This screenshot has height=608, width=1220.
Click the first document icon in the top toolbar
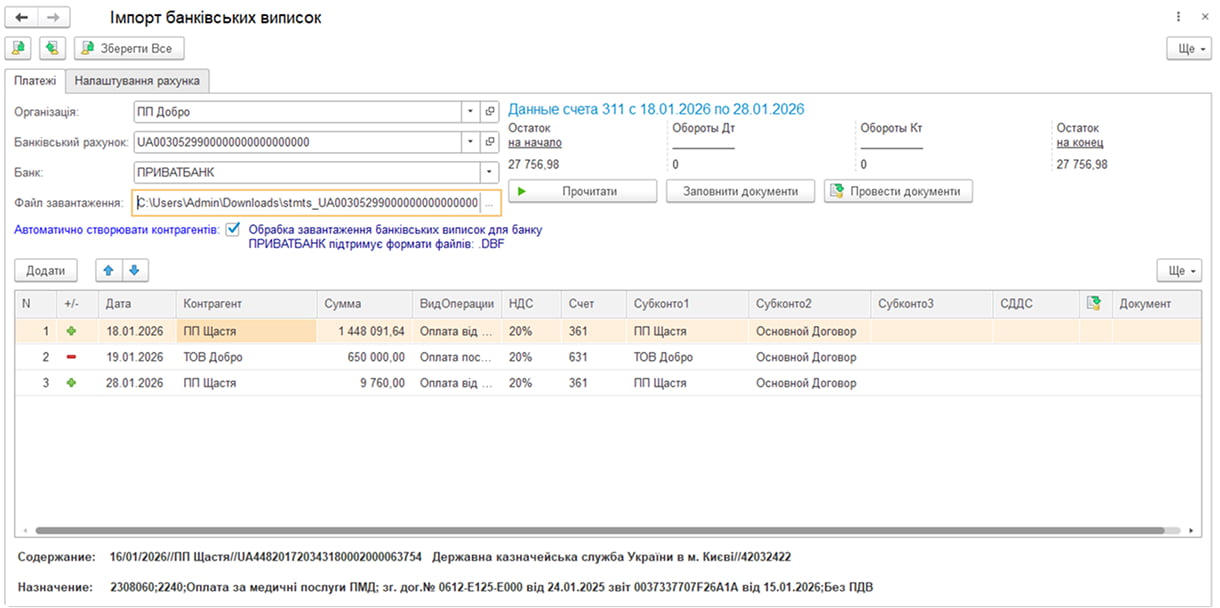19,48
